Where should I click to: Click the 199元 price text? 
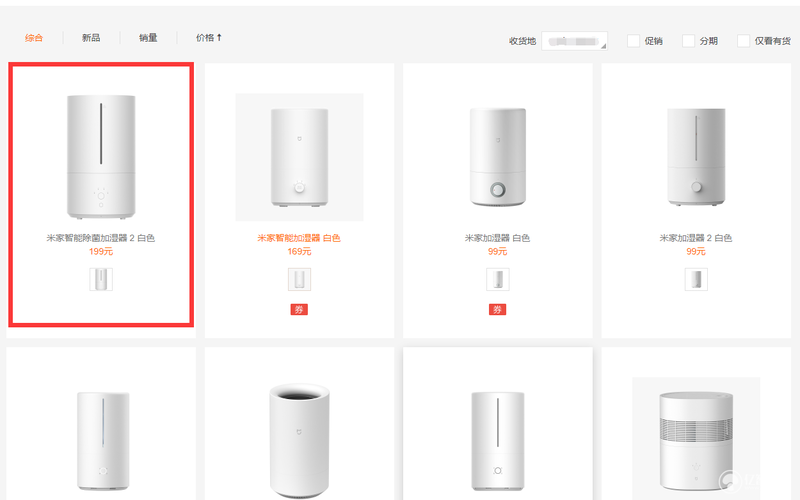coord(101,252)
